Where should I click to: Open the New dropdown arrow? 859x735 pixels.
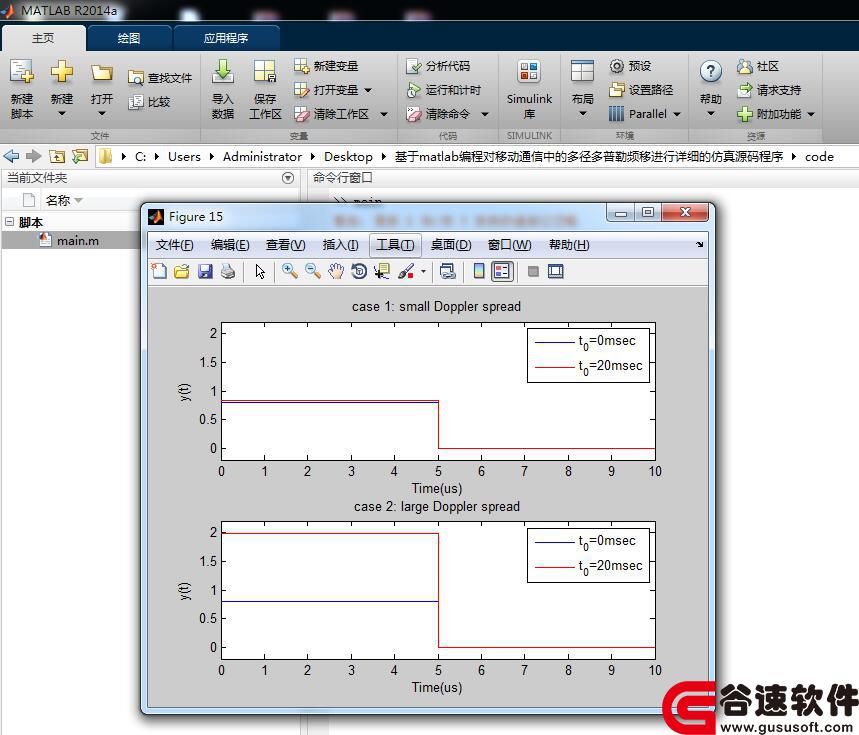(x=61, y=114)
